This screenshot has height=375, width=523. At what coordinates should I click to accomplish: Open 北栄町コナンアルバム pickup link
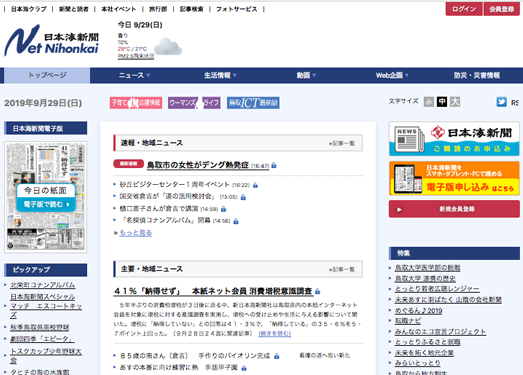tap(43, 285)
